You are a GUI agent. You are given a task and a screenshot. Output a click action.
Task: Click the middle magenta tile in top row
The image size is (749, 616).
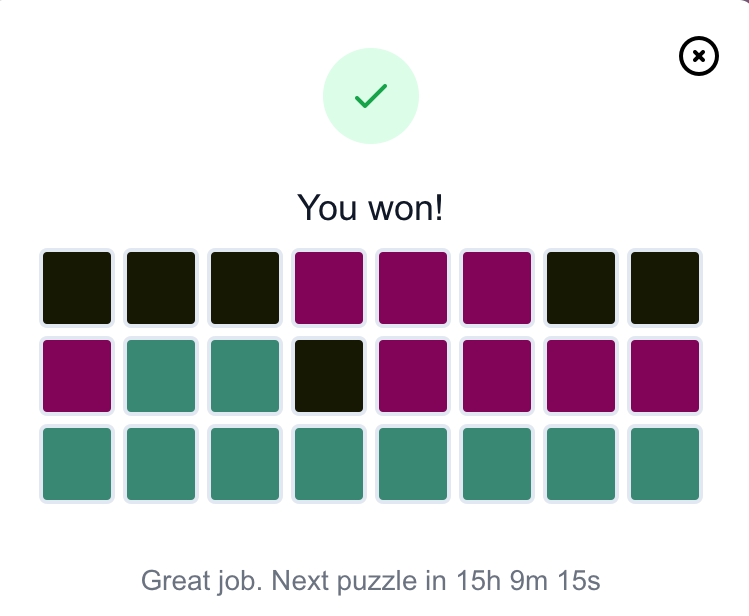point(413,288)
